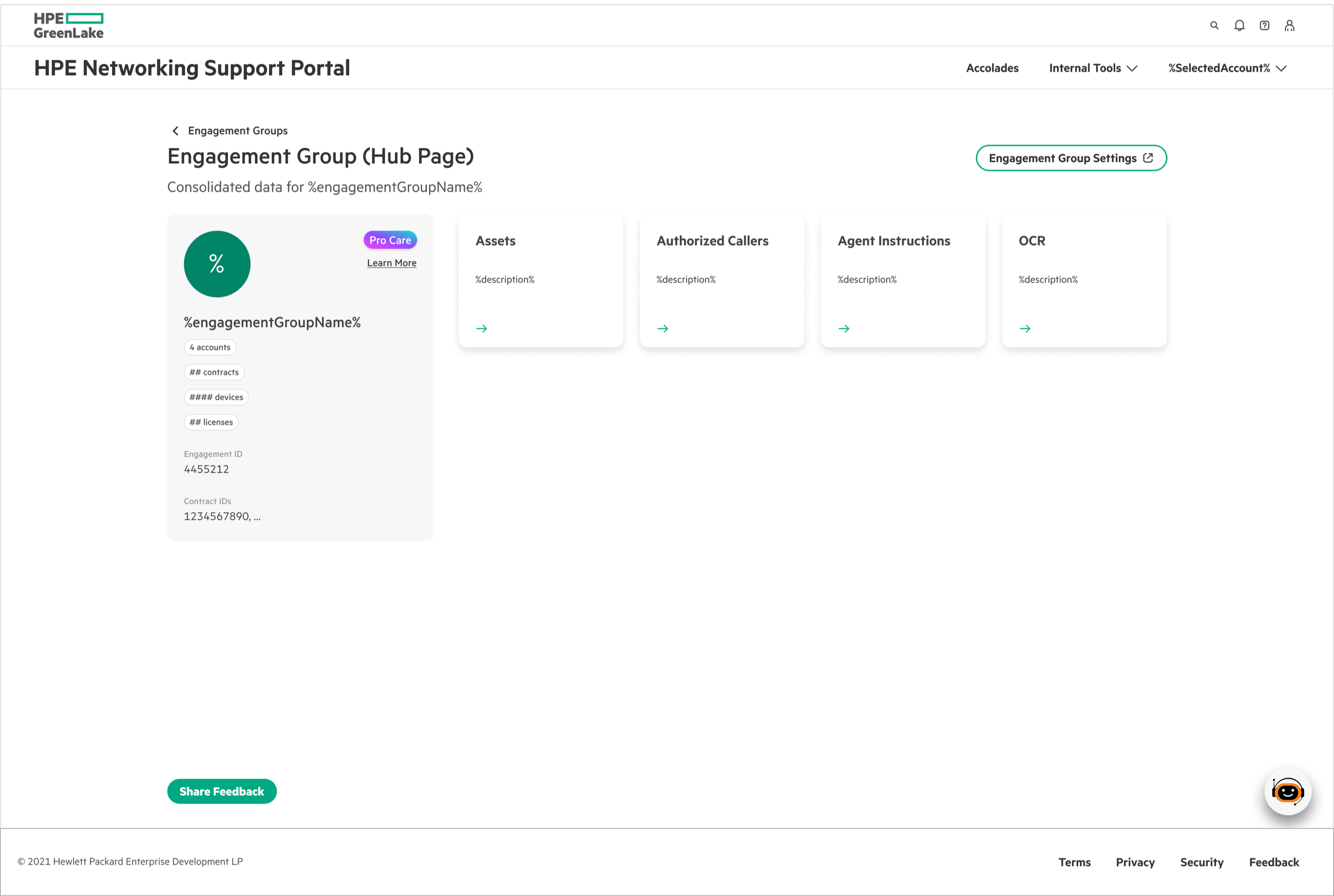The image size is (1334, 896).
Task: Click the Pro Care badge
Action: (390, 240)
